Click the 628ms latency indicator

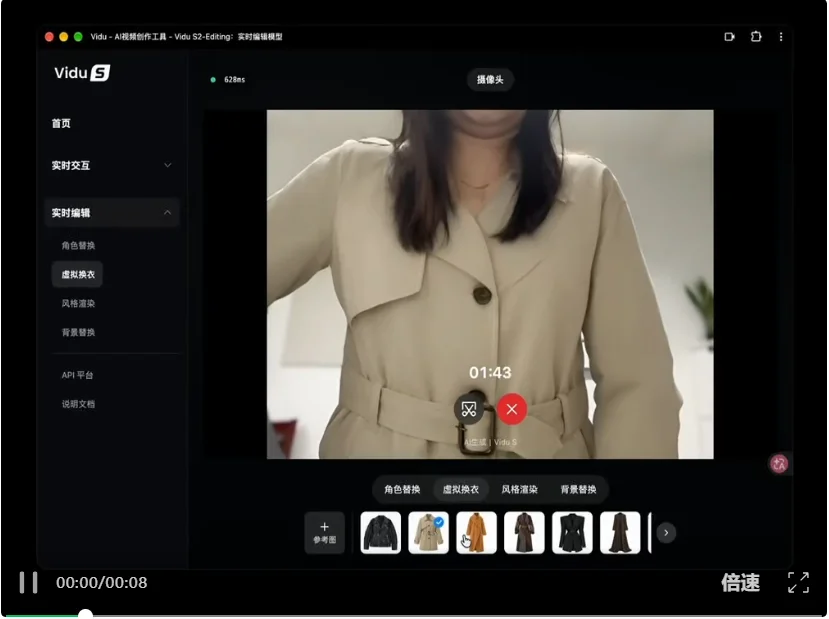click(228, 80)
